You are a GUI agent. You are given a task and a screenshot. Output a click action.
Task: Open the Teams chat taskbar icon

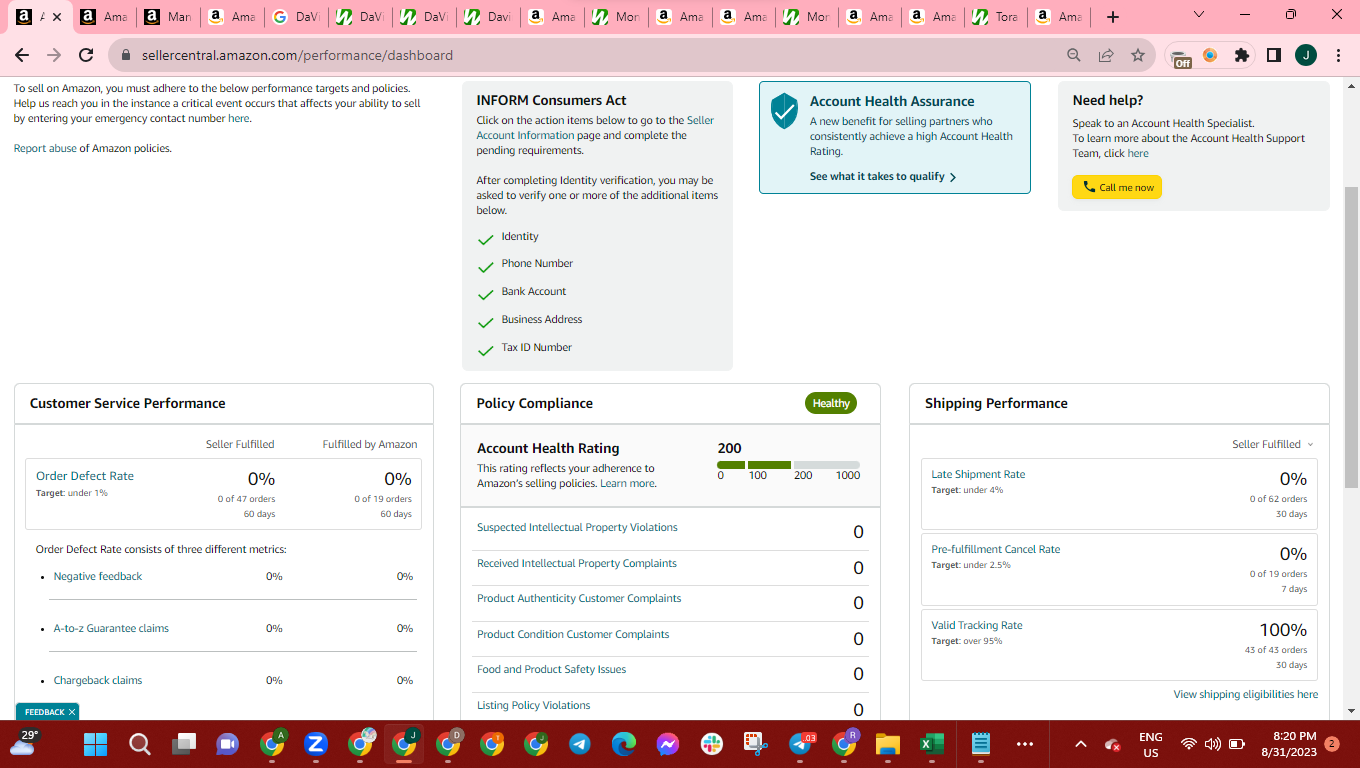(228, 744)
